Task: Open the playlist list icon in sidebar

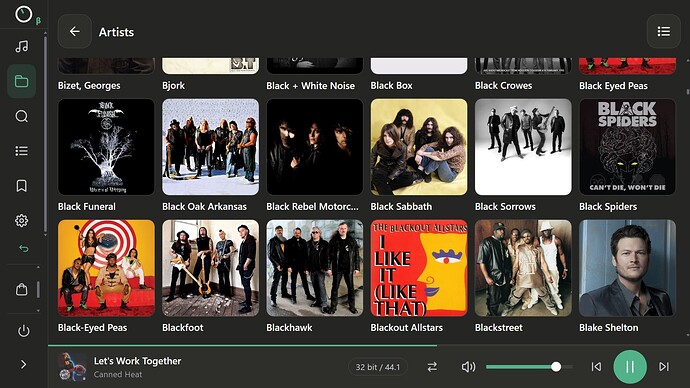Action: (22, 151)
